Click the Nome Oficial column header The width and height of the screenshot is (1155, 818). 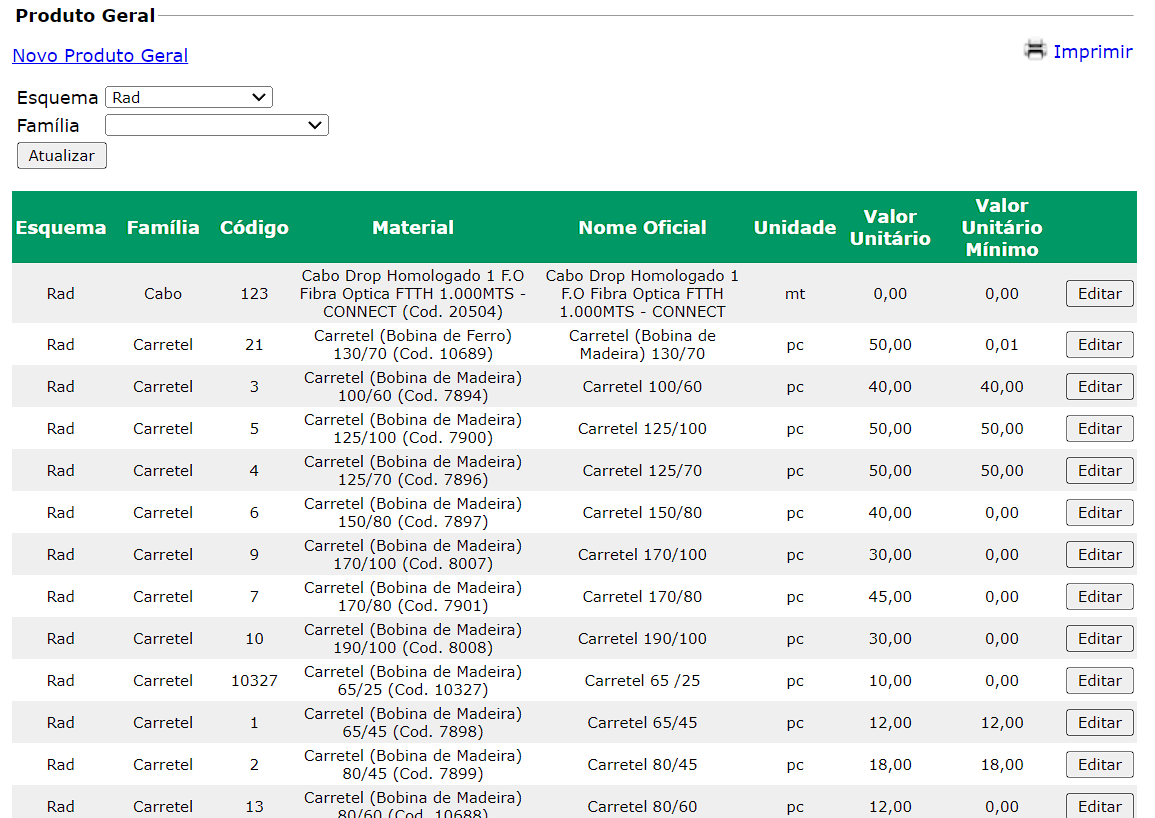pos(642,228)
